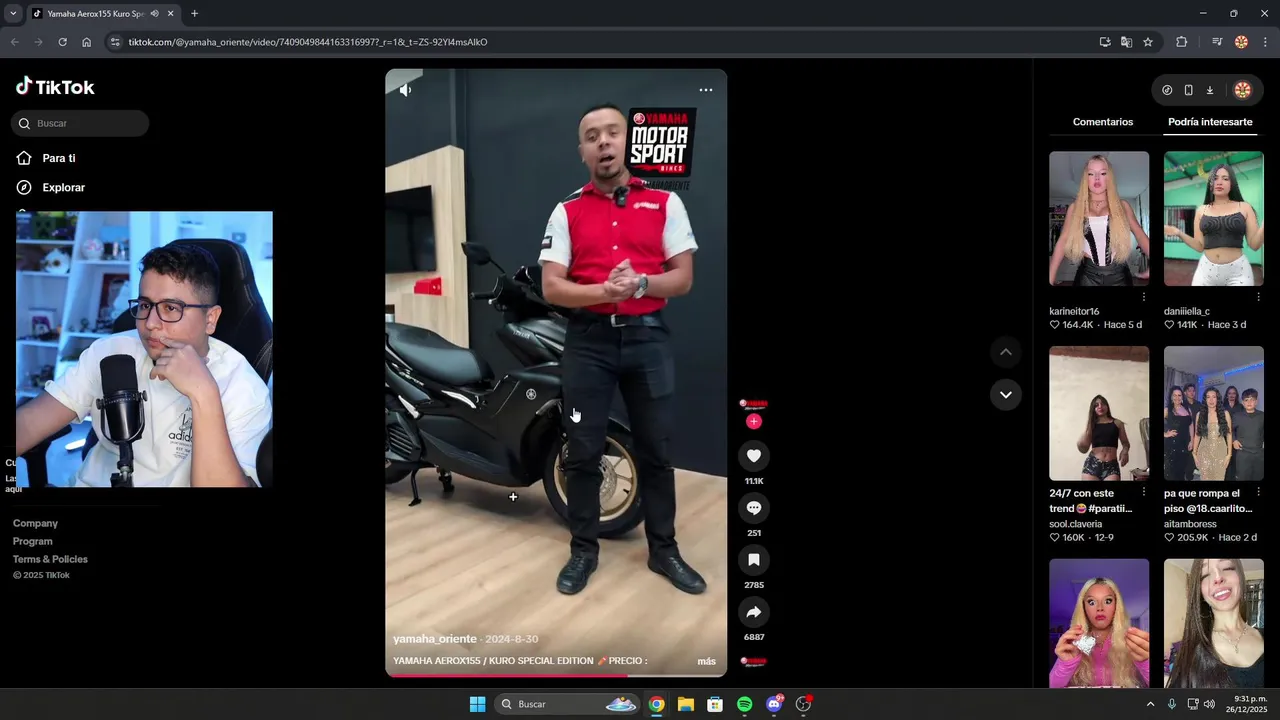The image size is (1280, 720).
Task: Mute the video with the speaker icon
Action: click(405, 90)
